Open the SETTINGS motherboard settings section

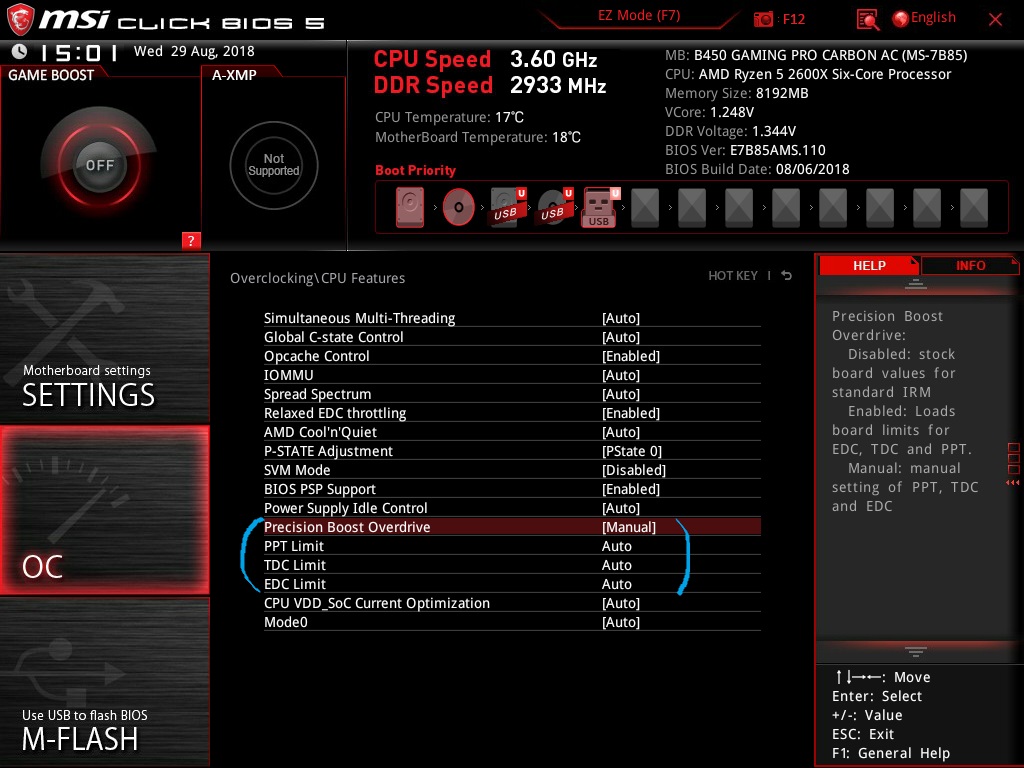pos(104,338)
